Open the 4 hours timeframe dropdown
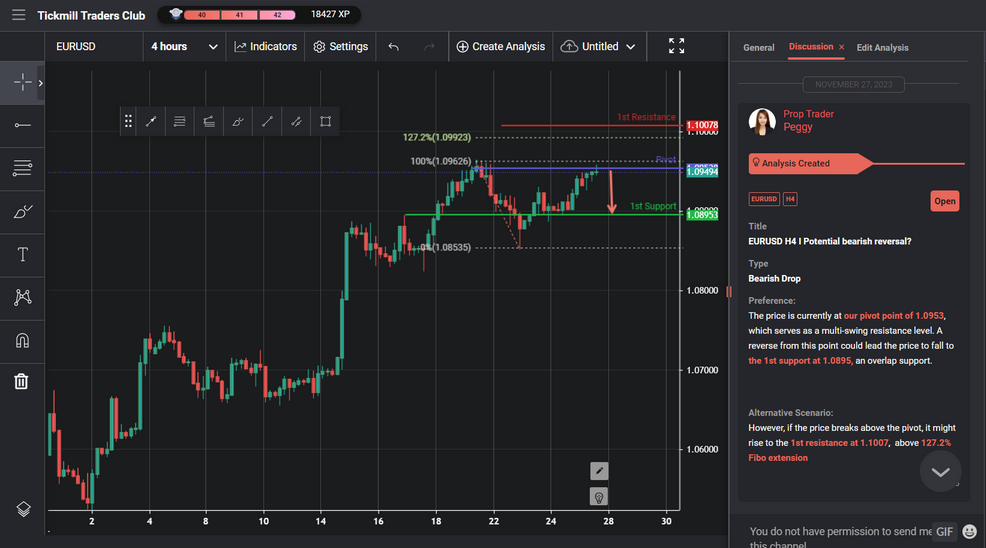This screenshot has height=548, width=986. [184, 47]
